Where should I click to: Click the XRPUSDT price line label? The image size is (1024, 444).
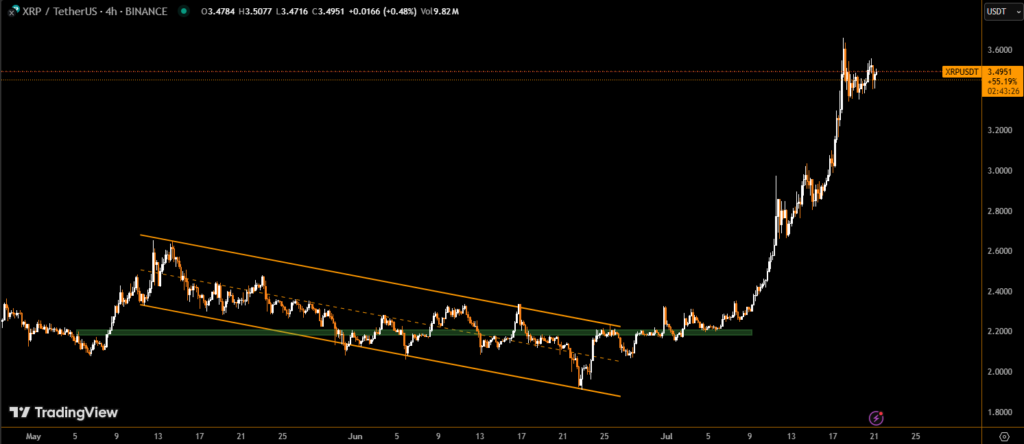tap(961, 72)
